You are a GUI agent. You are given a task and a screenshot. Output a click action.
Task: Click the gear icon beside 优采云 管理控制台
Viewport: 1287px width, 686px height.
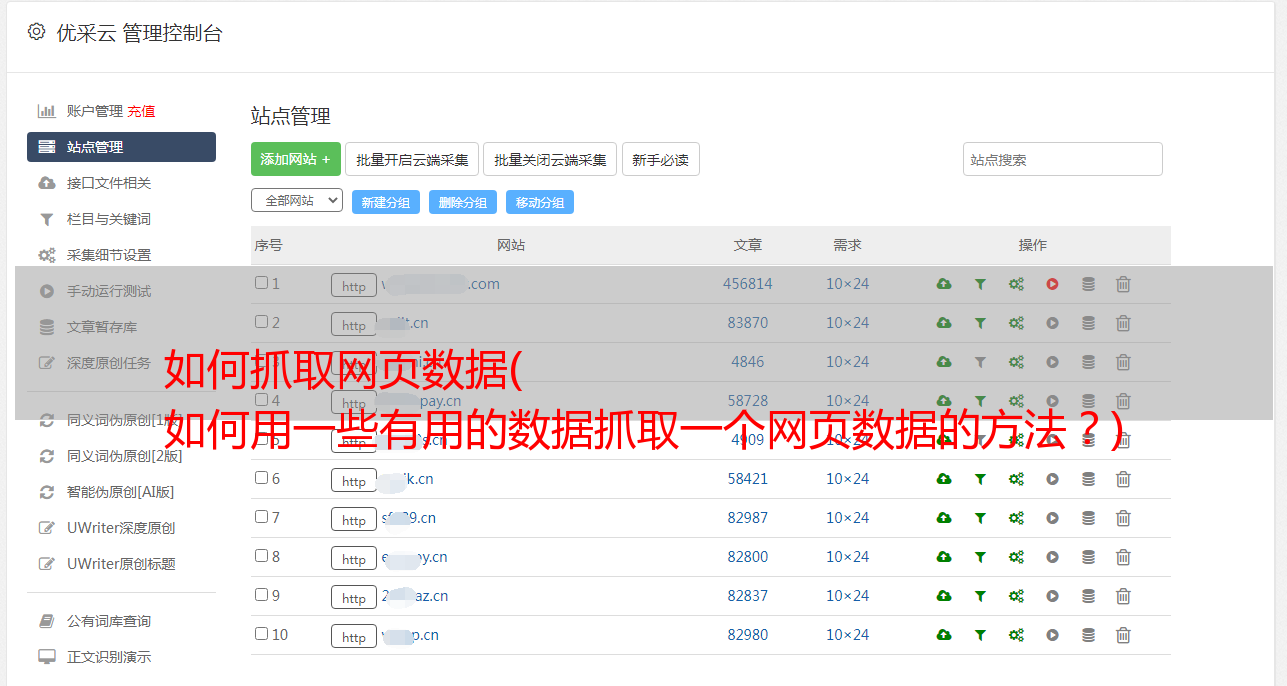(x=36, y=32)
